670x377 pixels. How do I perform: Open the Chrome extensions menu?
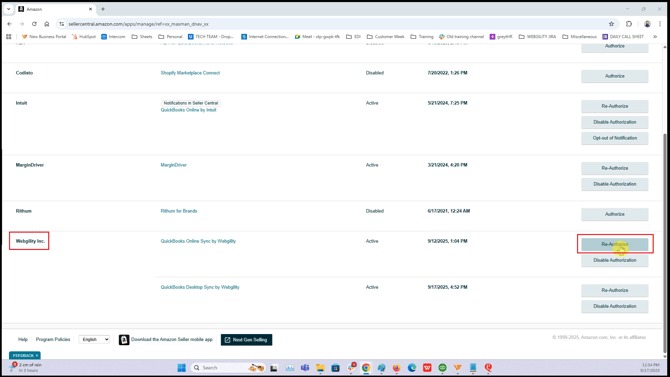click(x=629, y=24)
